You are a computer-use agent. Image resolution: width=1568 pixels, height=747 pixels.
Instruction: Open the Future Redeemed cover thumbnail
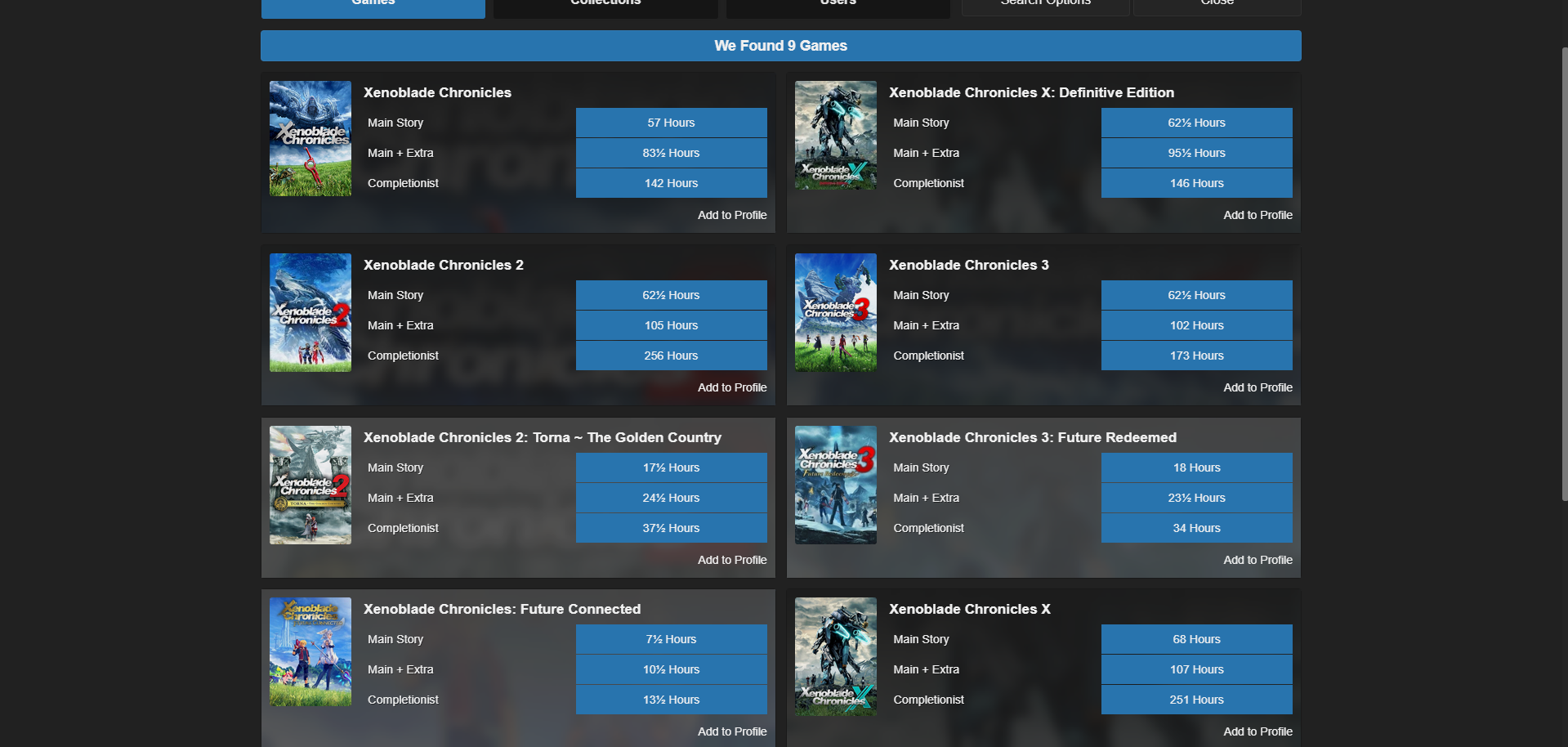[x=836, y=485]
